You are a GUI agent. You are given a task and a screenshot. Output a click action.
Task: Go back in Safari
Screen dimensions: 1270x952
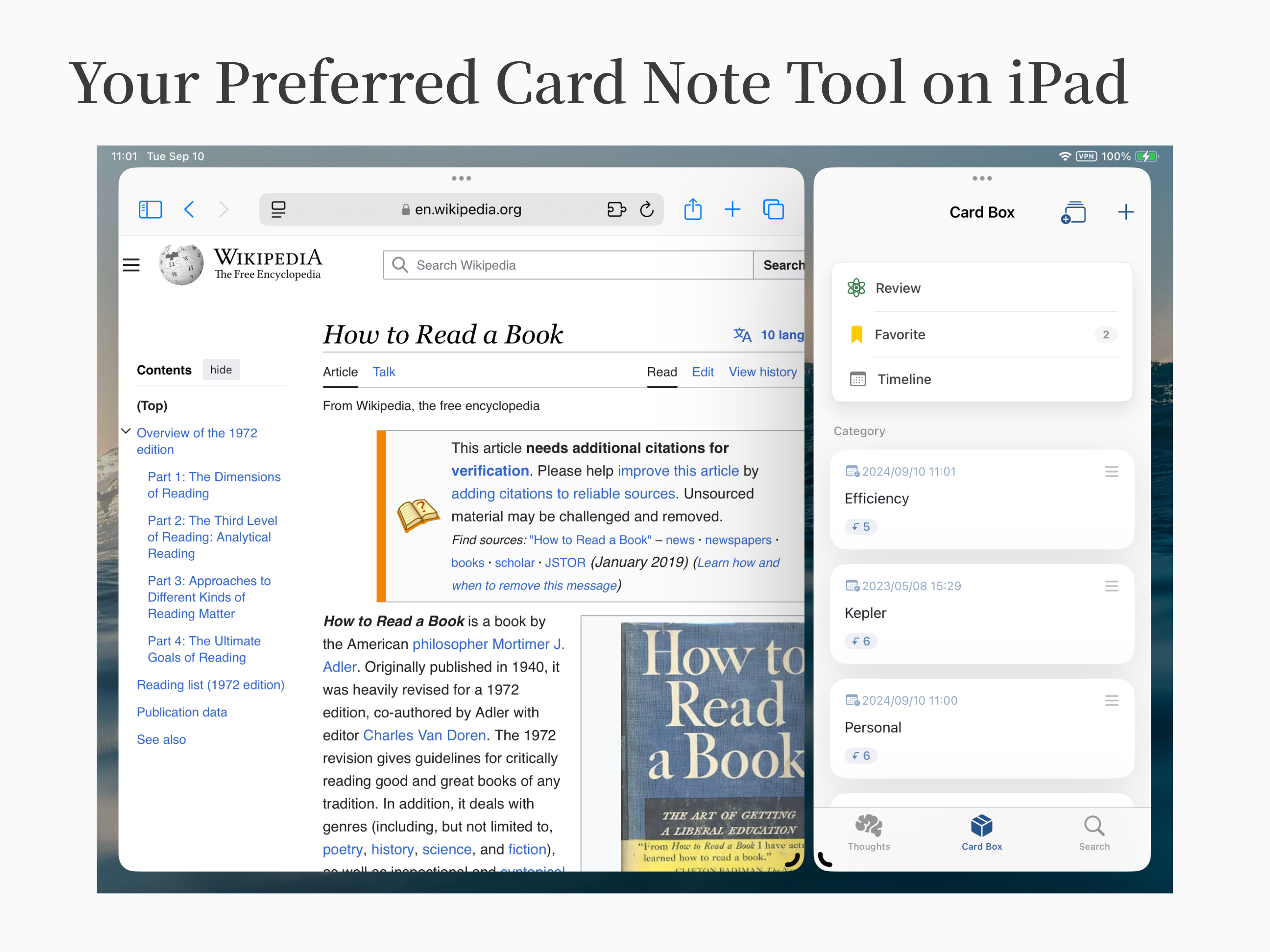click(x=189, y=210)
